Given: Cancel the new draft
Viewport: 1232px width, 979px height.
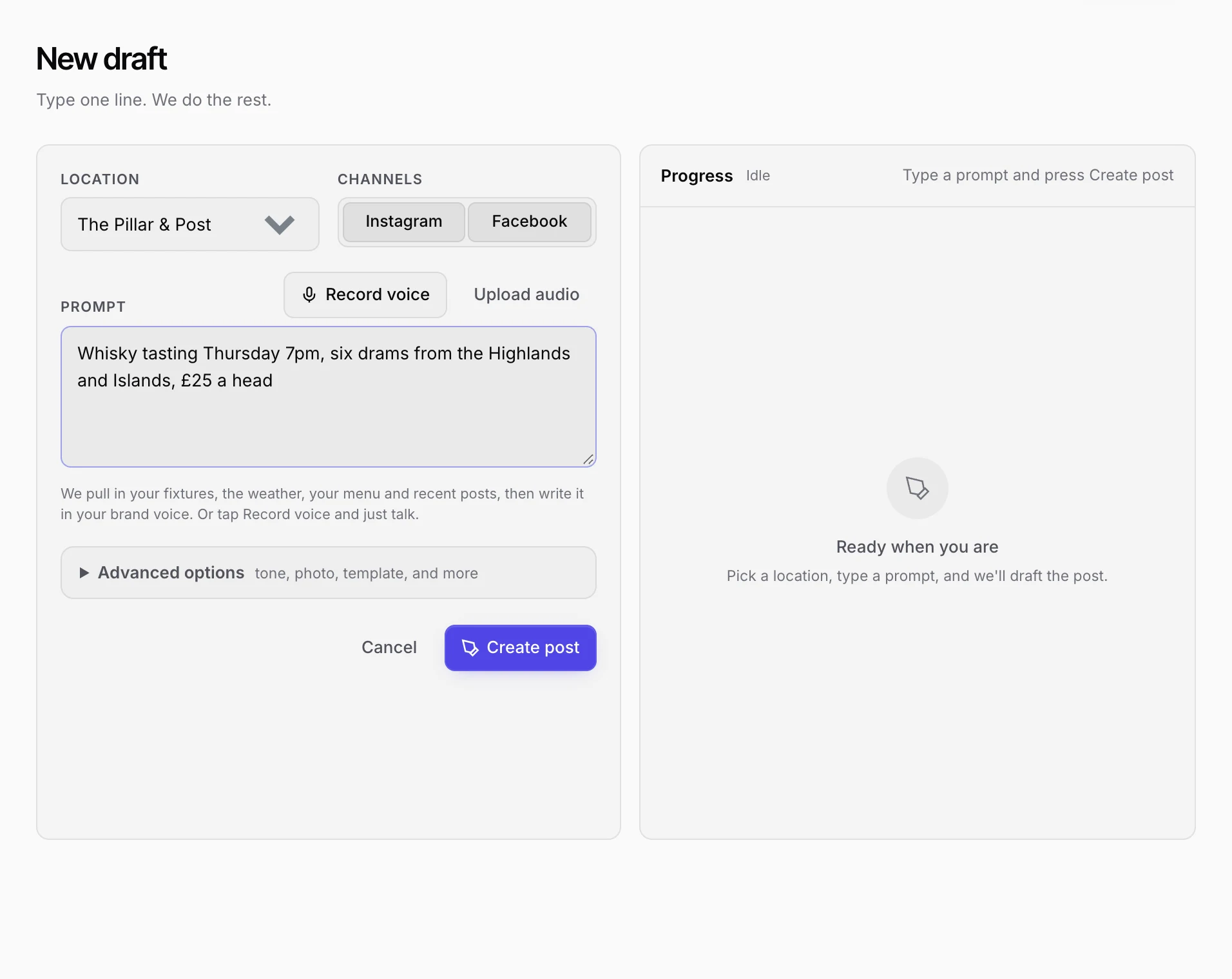Looking at the screenshot, I should (389, 647).
